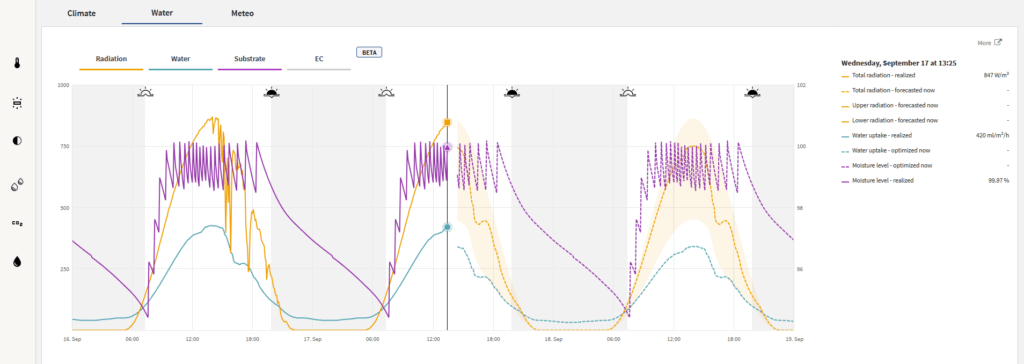This screenshot has height=364, width=1024.
Task: Click the orange square radiation data marker
Action: click(x=447, y=122)
